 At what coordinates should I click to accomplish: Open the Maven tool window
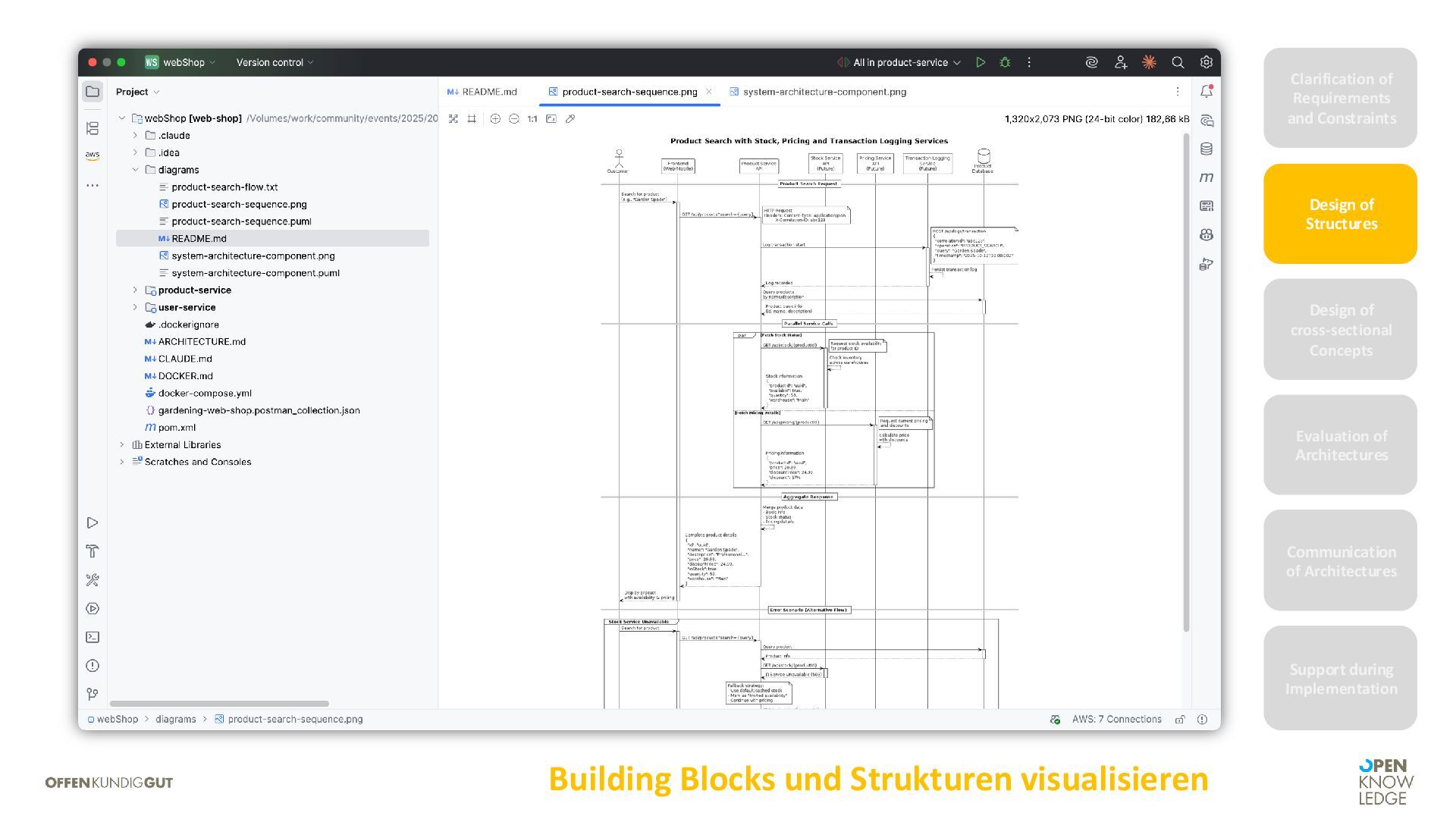coord(1207,177)
